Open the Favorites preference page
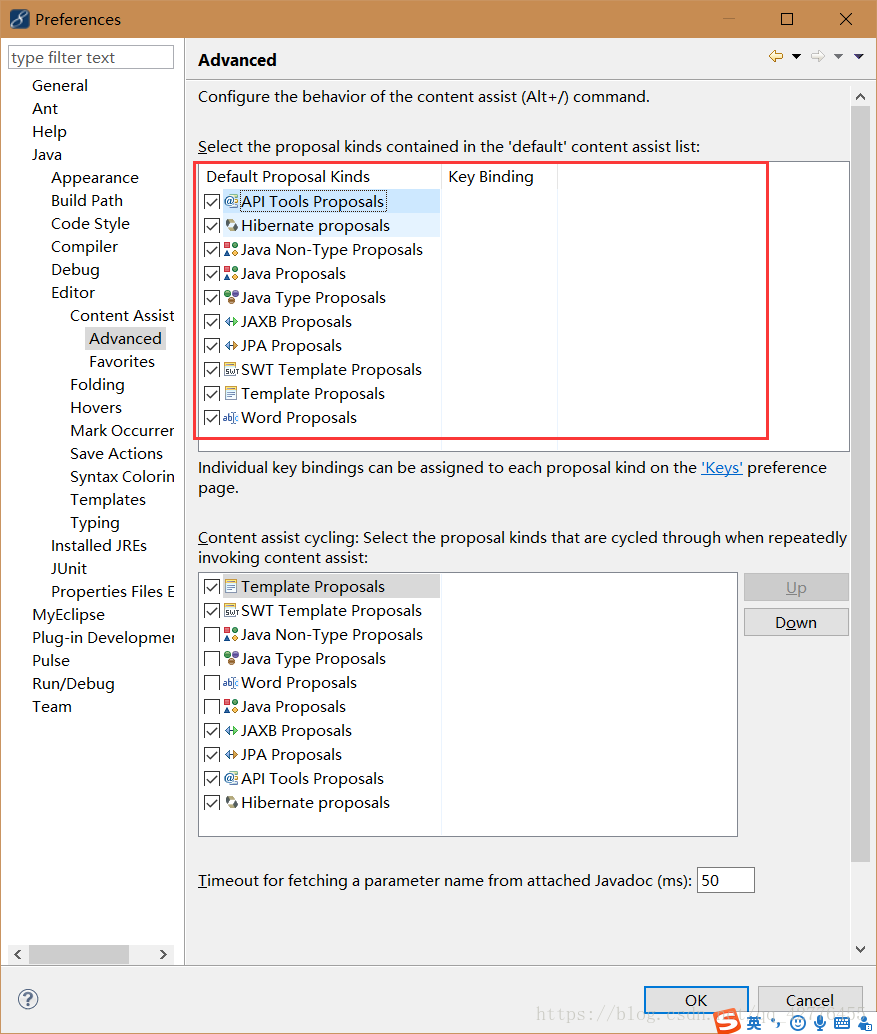Viewport: 877px width, 1034px height. click(122, 362)
